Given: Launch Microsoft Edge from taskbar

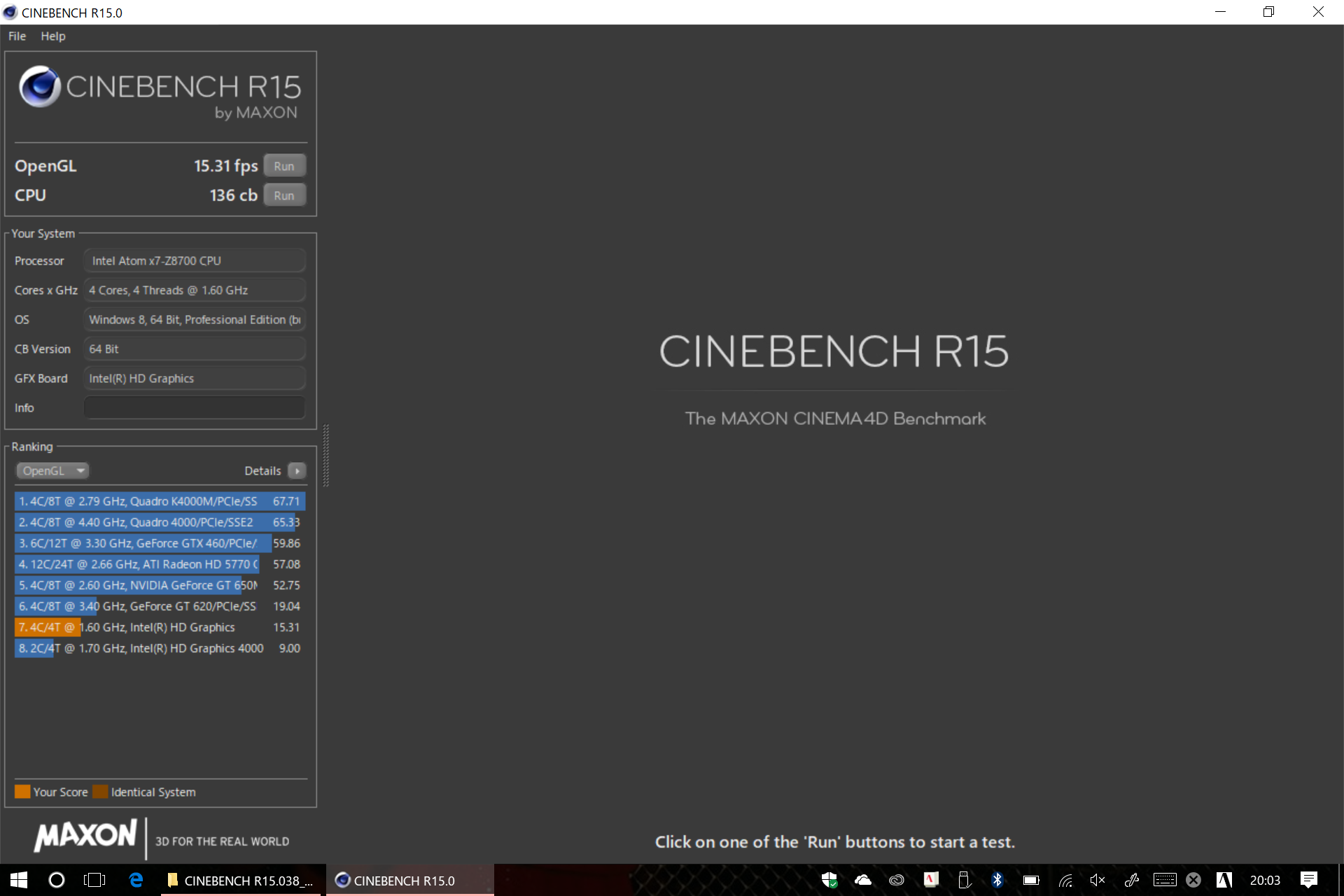Looking at the screenshot, I should pyautogui.click(x=136, y=880).
